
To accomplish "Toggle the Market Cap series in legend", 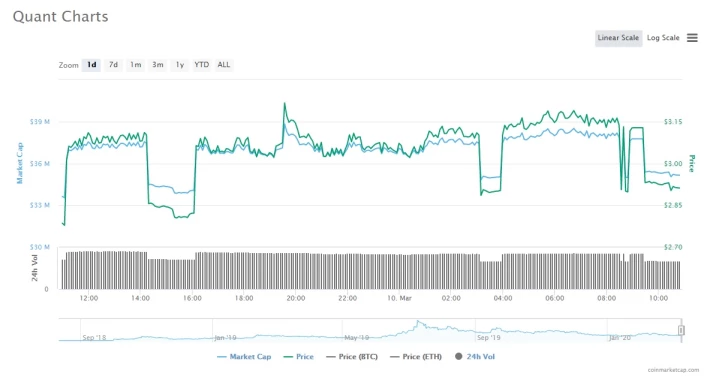I will point(244,357).
